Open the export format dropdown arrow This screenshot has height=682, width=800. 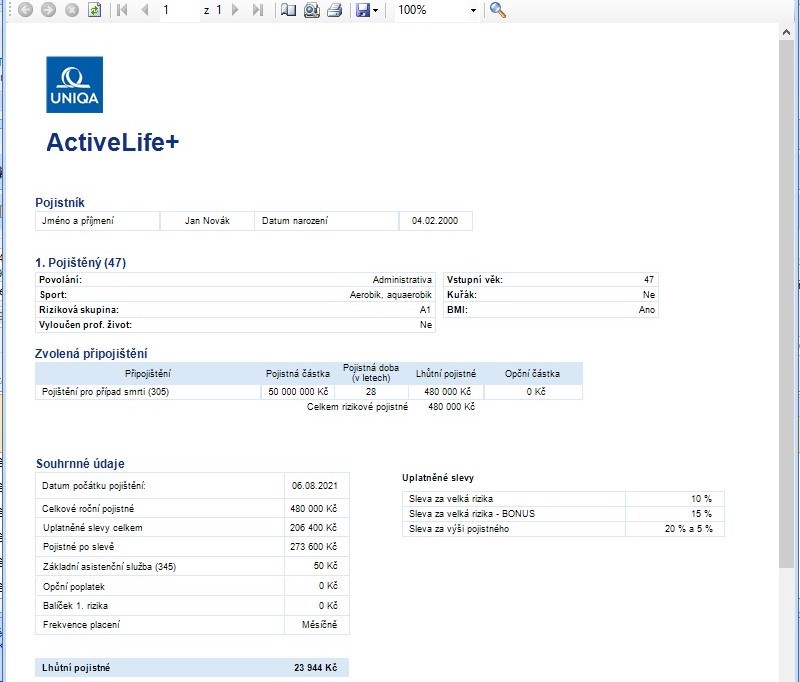[376, 10]
